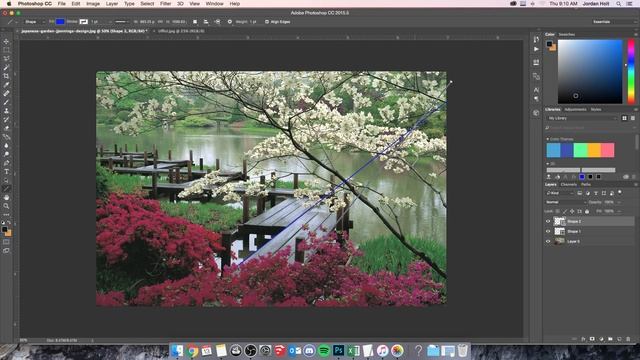The height and width of the screenshot is (360, 640).
Task: Hide the bottom image layer
Action: (x=548, y=241)
